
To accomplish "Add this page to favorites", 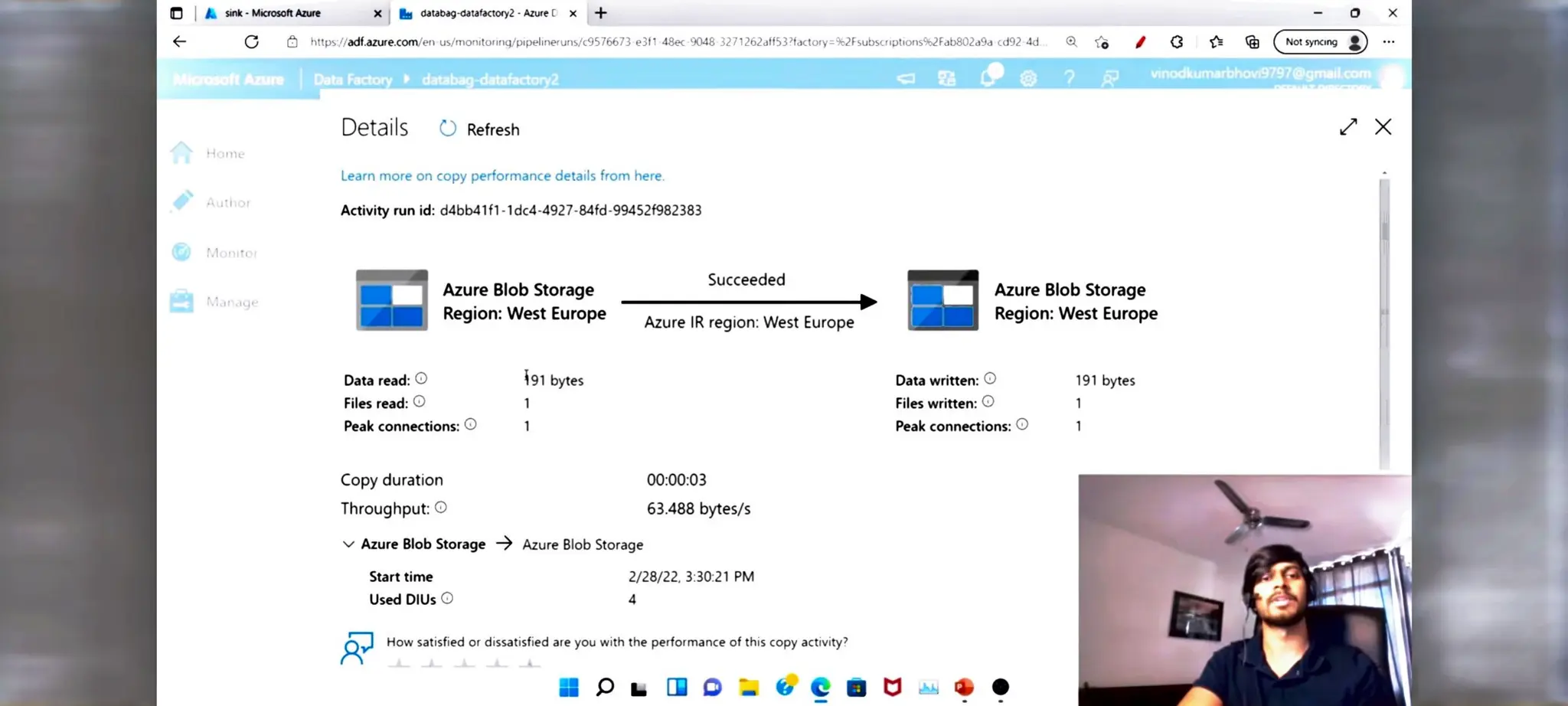I will click(1102, 42).
